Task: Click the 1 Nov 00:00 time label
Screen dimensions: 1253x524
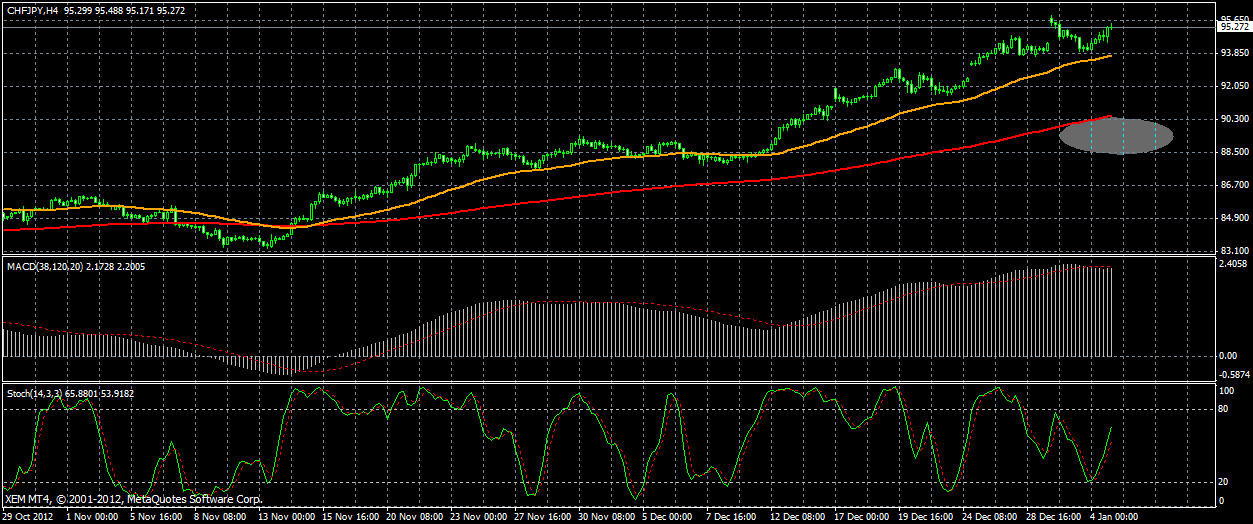Action: pyautogui.click(x=91, y=517)
